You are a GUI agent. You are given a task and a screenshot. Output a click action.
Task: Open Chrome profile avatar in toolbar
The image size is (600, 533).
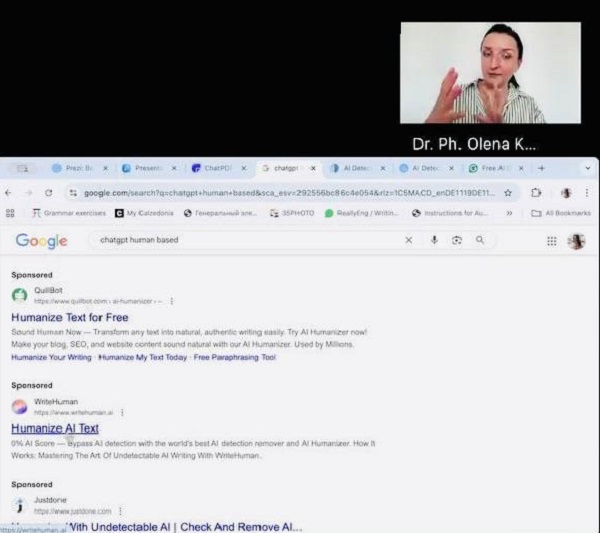point(566,193)
